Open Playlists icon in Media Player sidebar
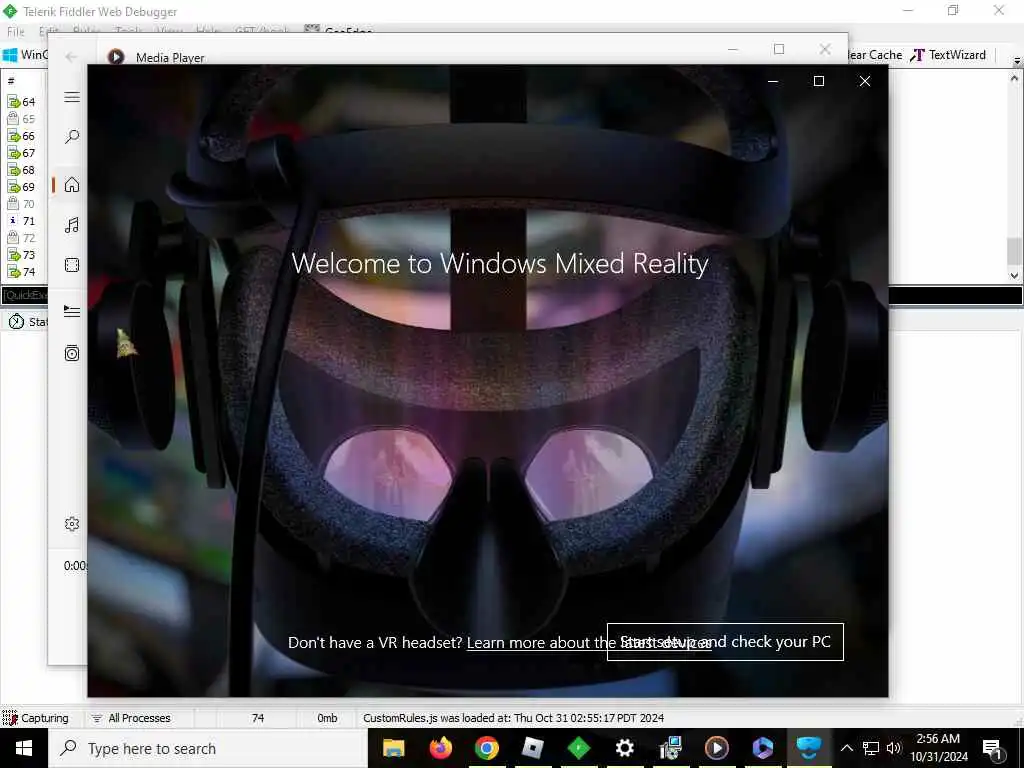1024x768 pixels. click(x=72, y=353)
